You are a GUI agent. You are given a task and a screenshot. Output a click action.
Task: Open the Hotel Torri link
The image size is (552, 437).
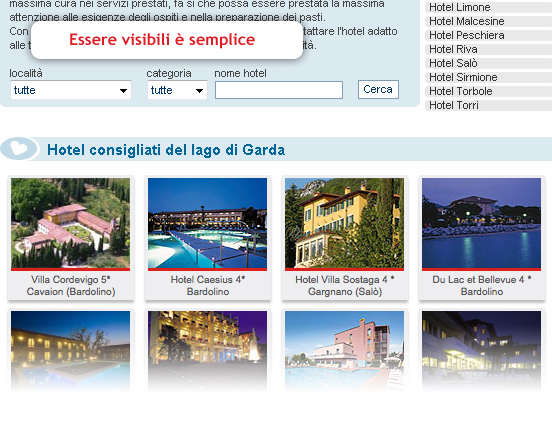click(x=454, y=105)
